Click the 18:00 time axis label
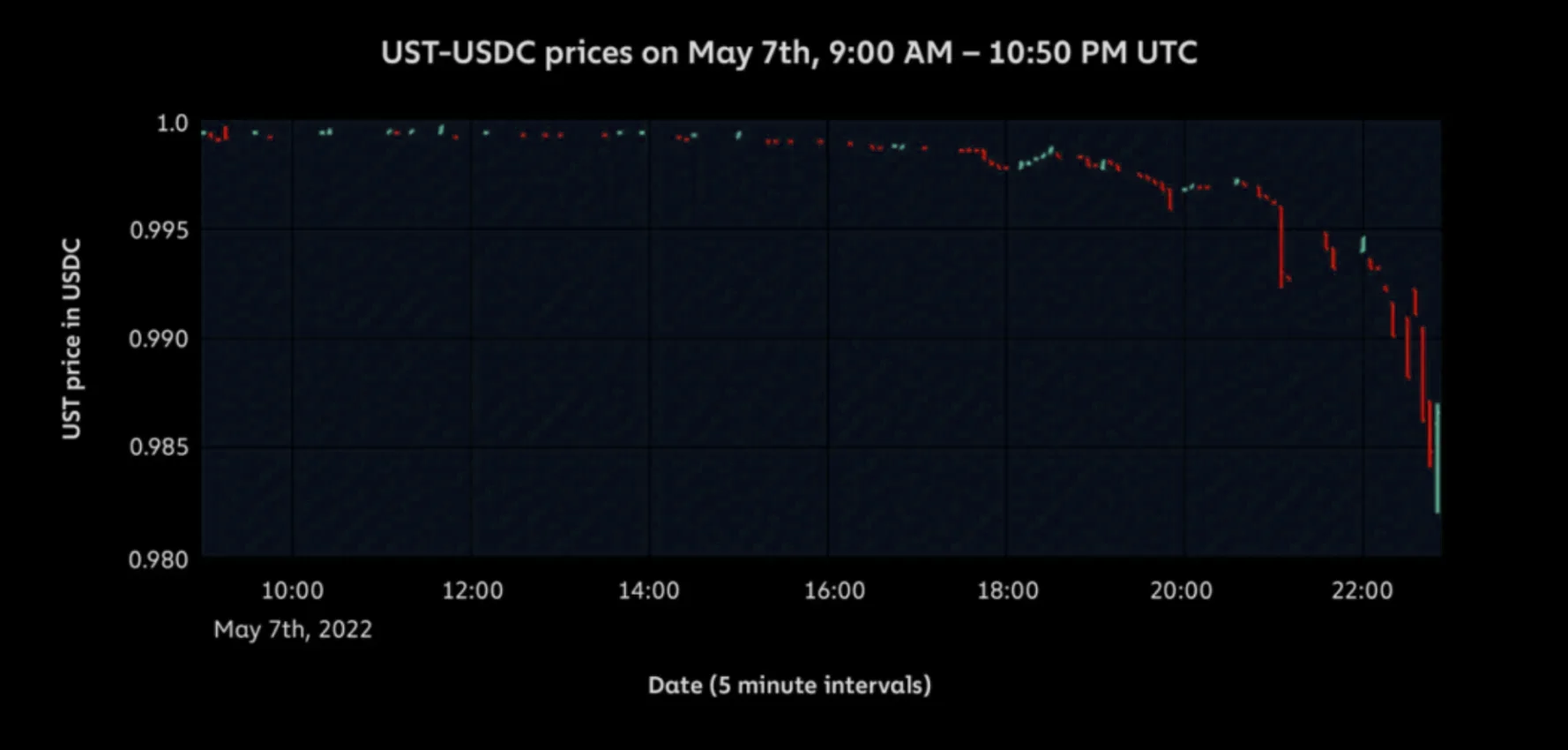Image resolution: width=1568 pixels, height=750 pixels. (x=1008, y=590)
